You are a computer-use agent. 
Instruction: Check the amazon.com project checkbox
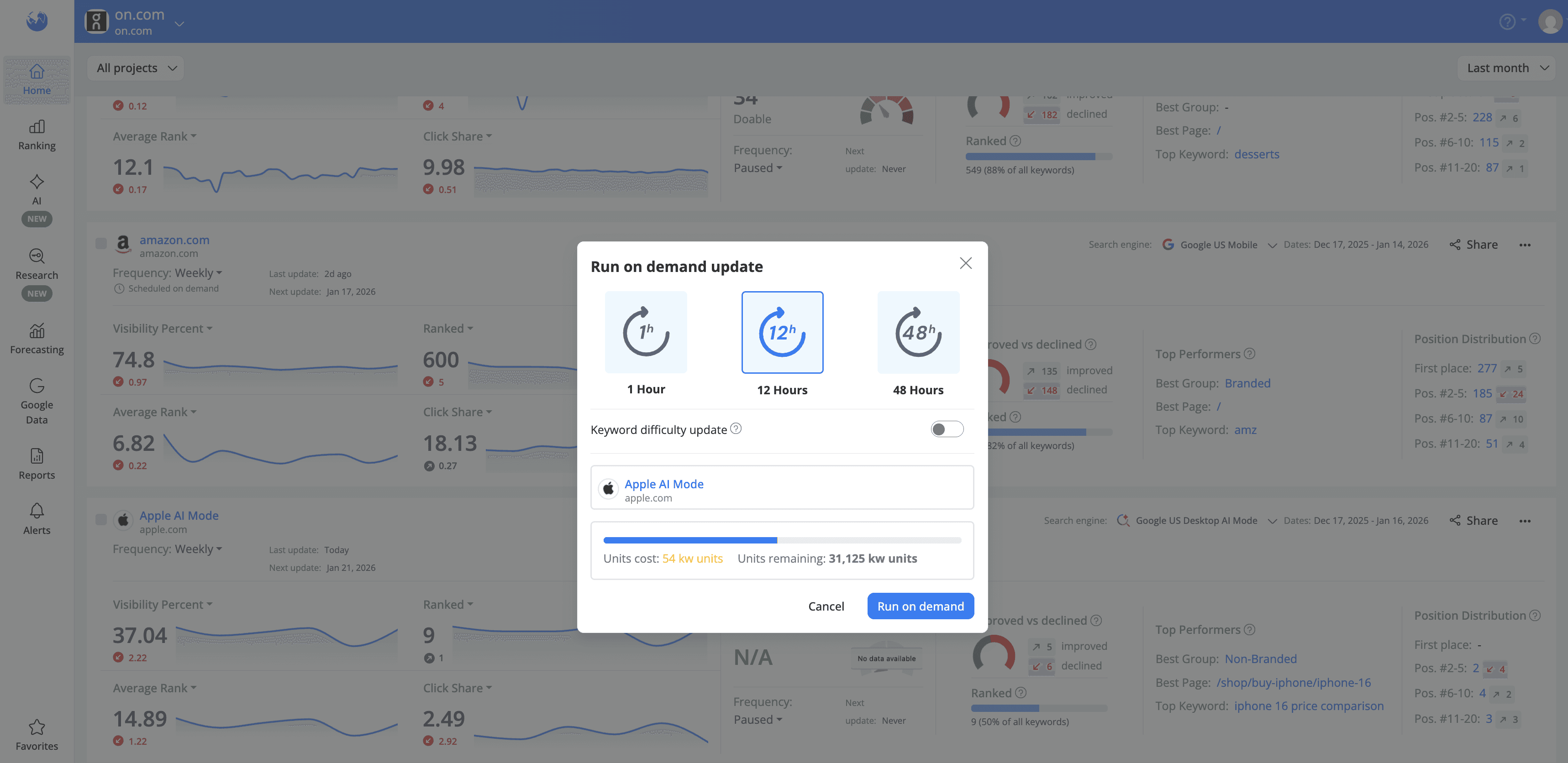101,244
